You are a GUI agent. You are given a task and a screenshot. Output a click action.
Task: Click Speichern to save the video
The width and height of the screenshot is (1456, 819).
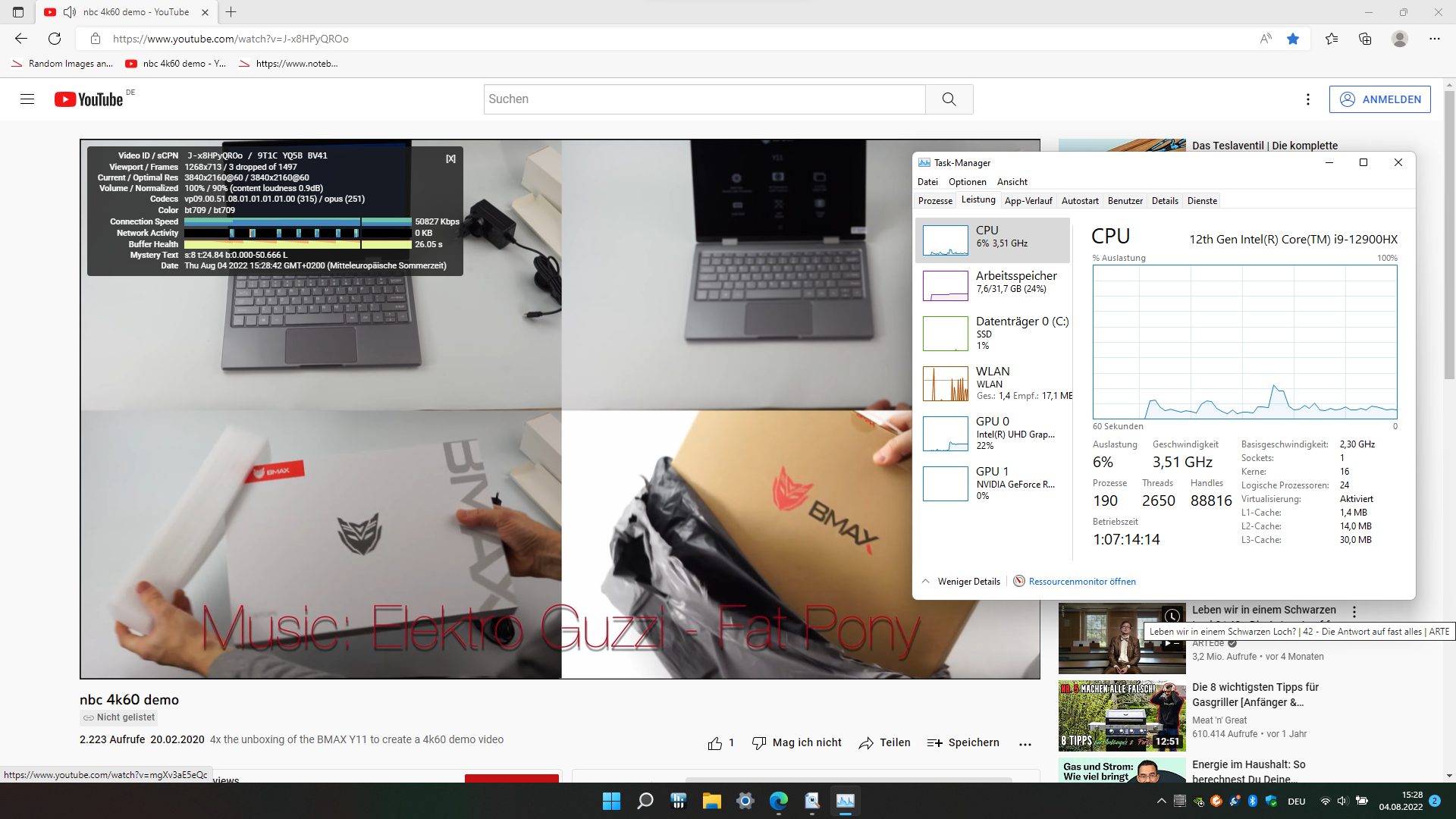[x=963, y=743]
